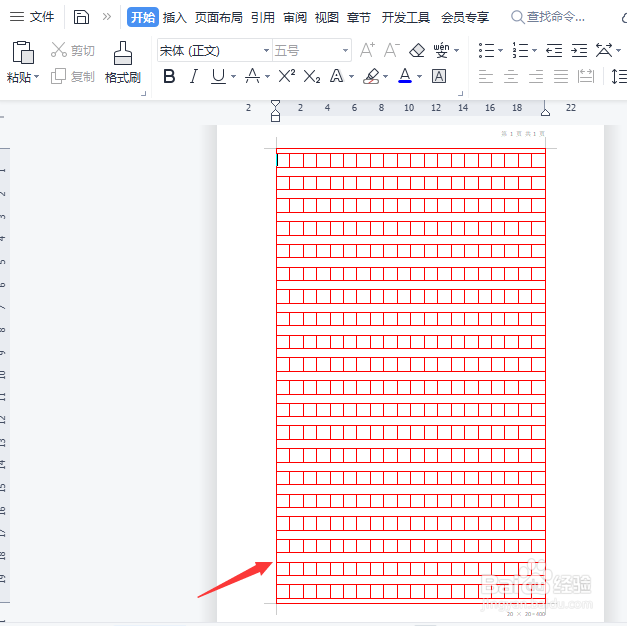The width and height of the screenshot is (627, 626).
Task: Open the 页面布局 tab
Action: point(219,17)
